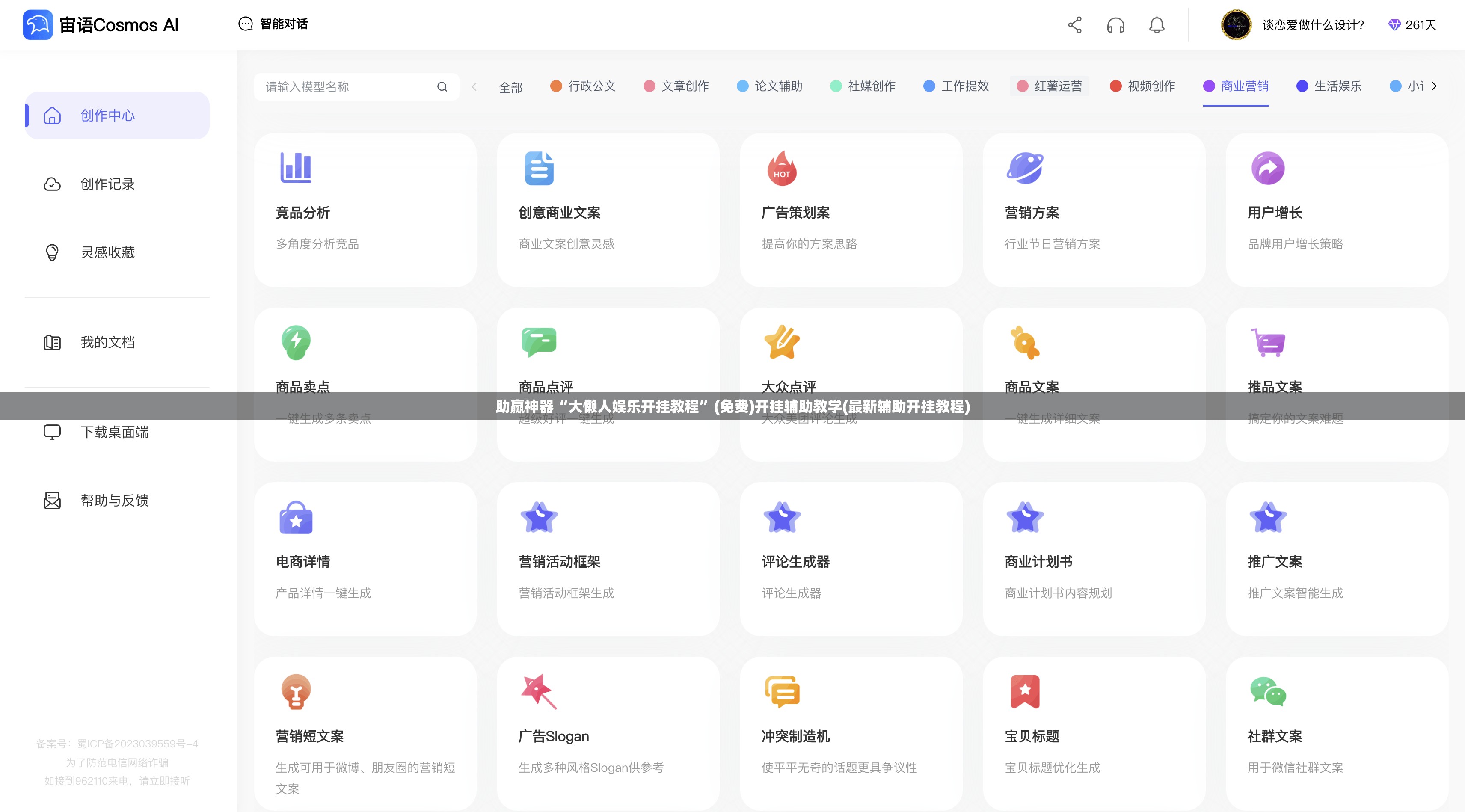Select the 生活娱乐 category tab
1465x812 pixels.
1329,86
